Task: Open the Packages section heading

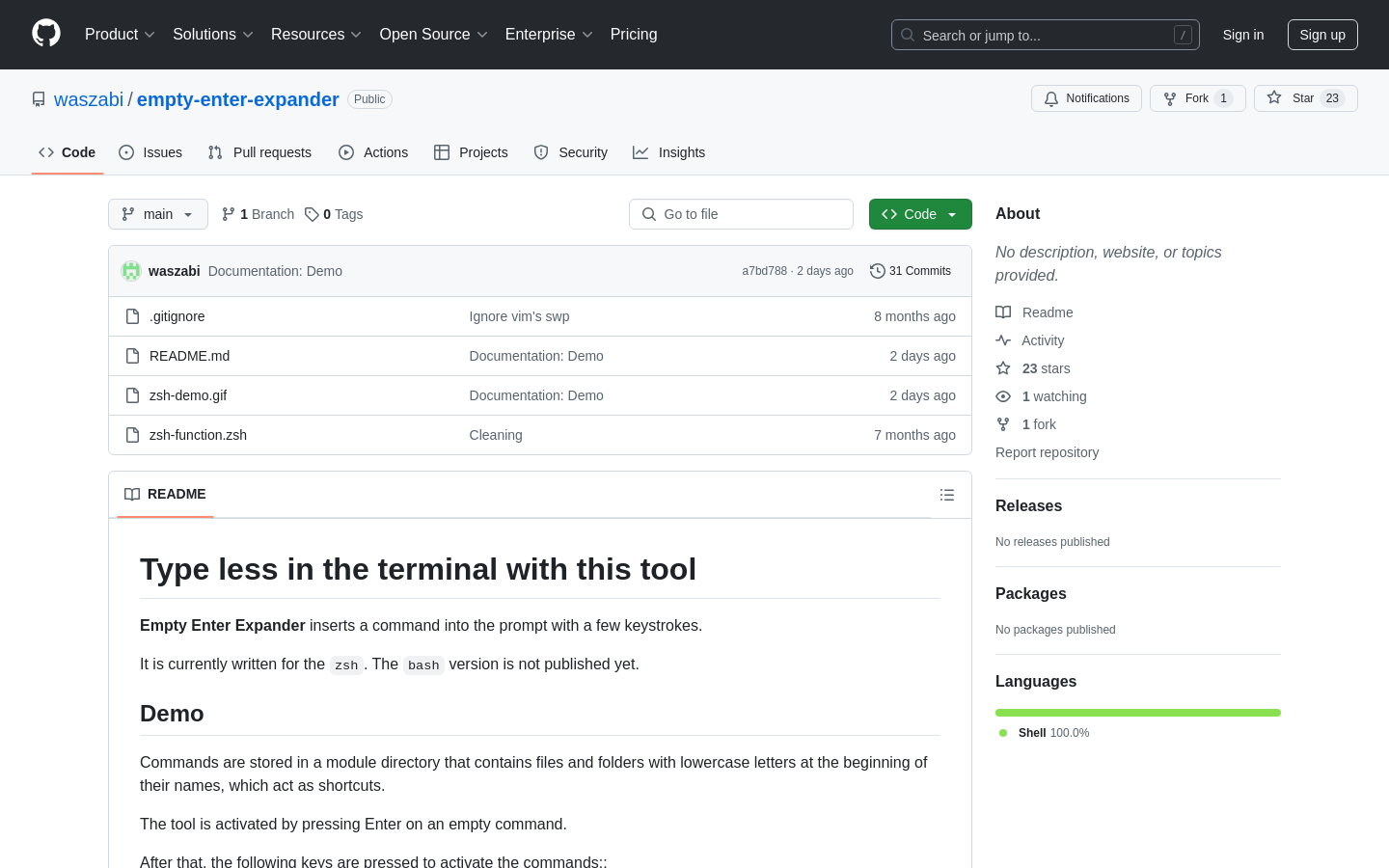Action: (1031, 593)
